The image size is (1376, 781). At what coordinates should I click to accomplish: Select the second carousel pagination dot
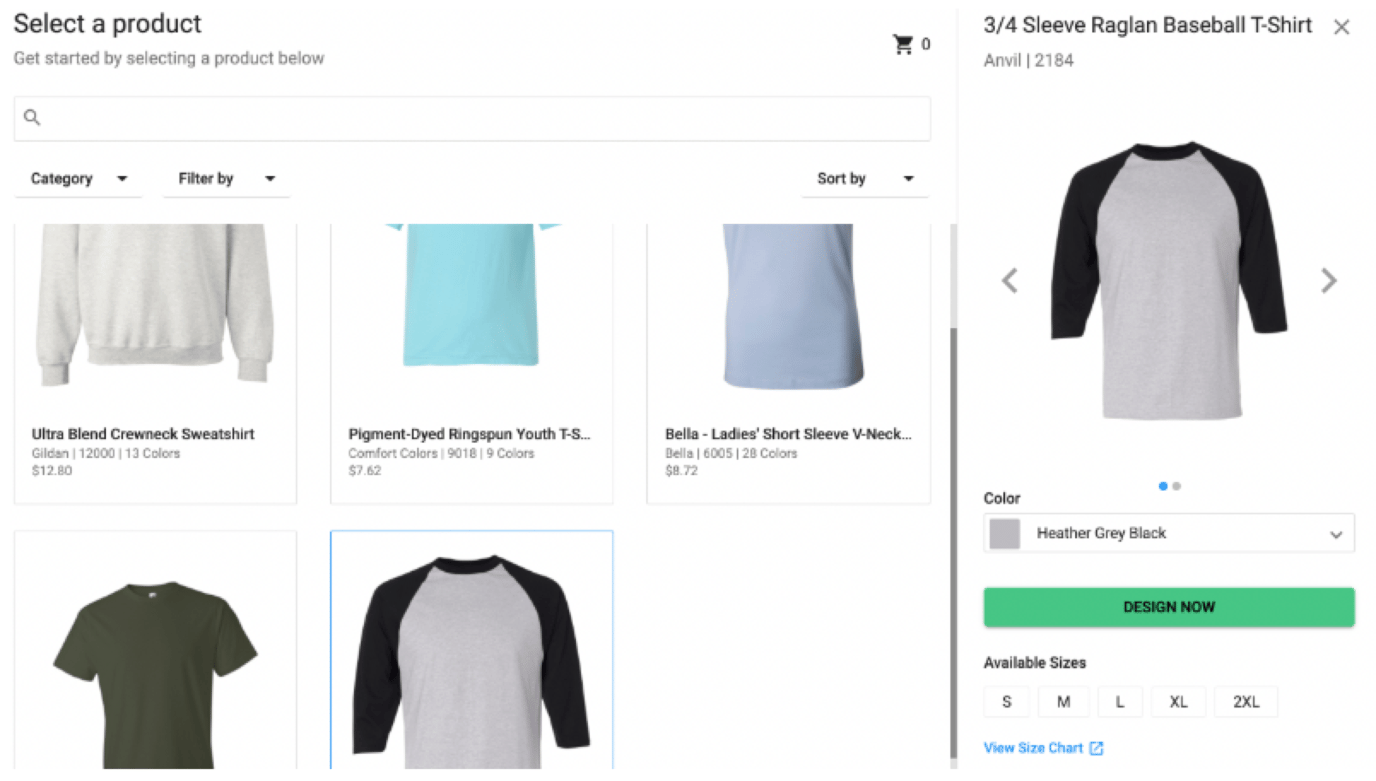[x=1176, y=486]
